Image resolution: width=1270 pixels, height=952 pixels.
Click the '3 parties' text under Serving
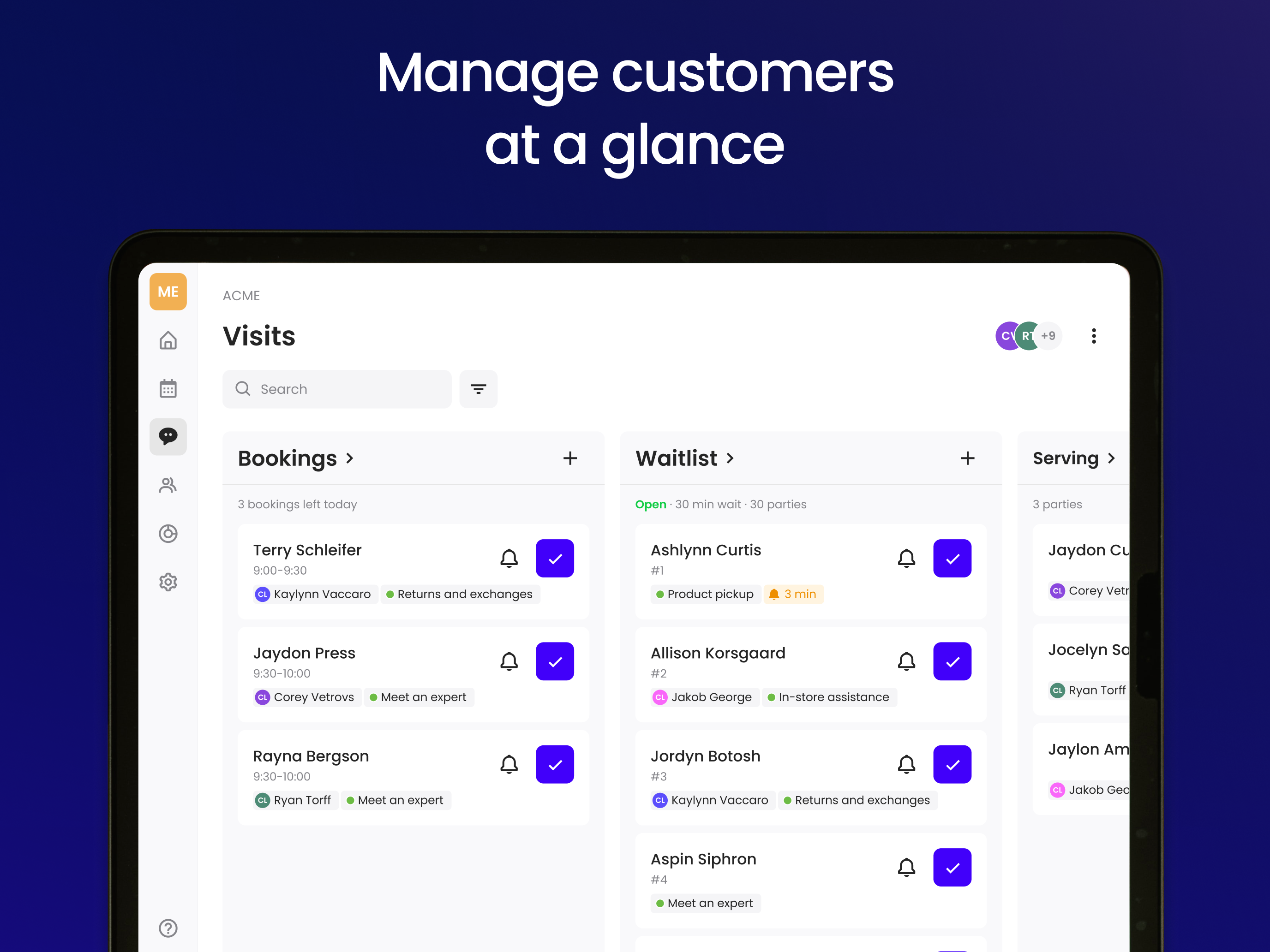pyautogui.click(x=1057, y=505)
